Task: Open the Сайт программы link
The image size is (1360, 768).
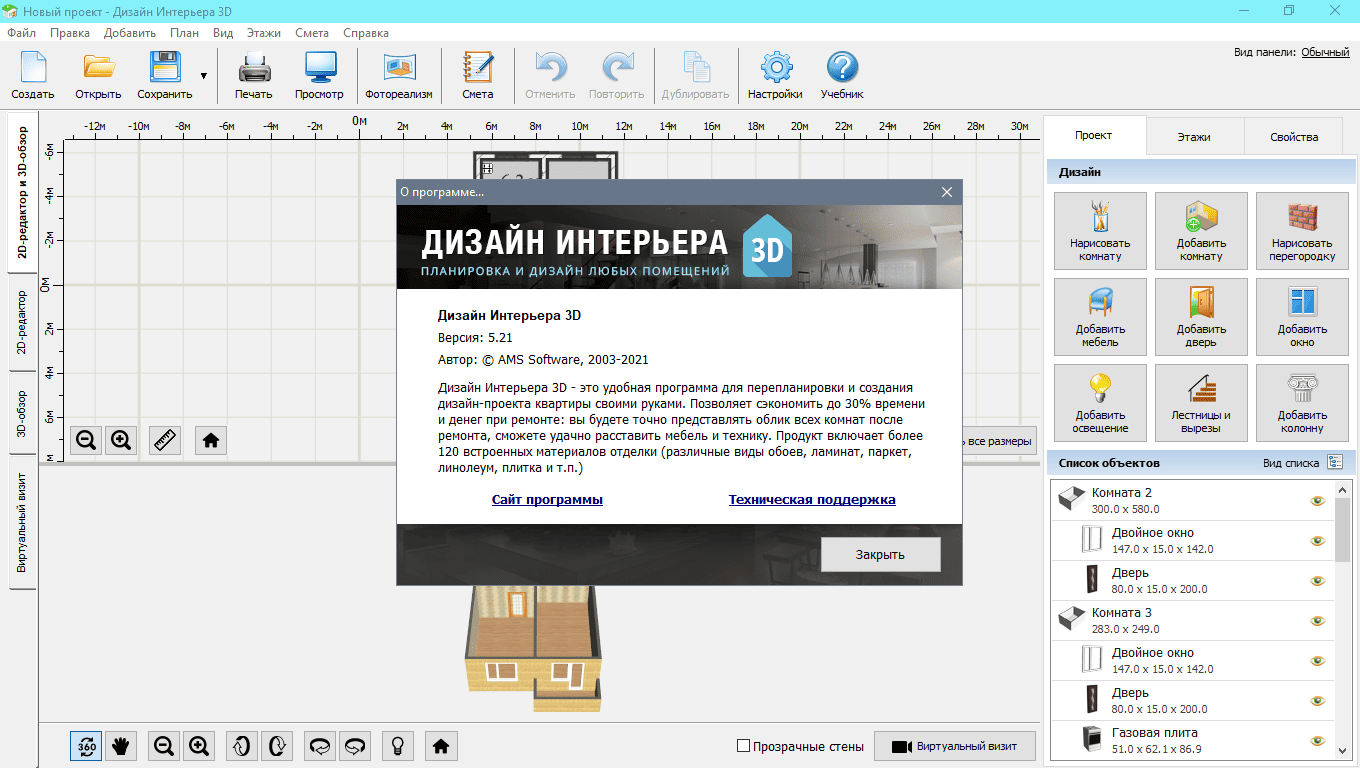Action: click(547, 499)
